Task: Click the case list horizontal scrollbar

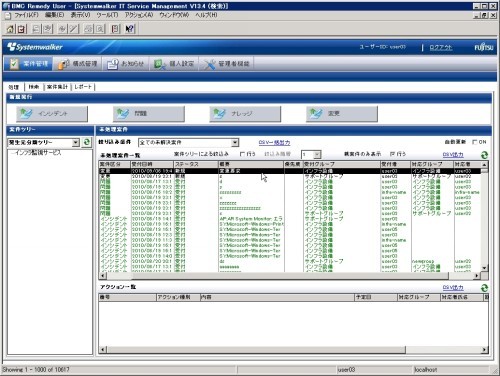Action: [290, 276]
